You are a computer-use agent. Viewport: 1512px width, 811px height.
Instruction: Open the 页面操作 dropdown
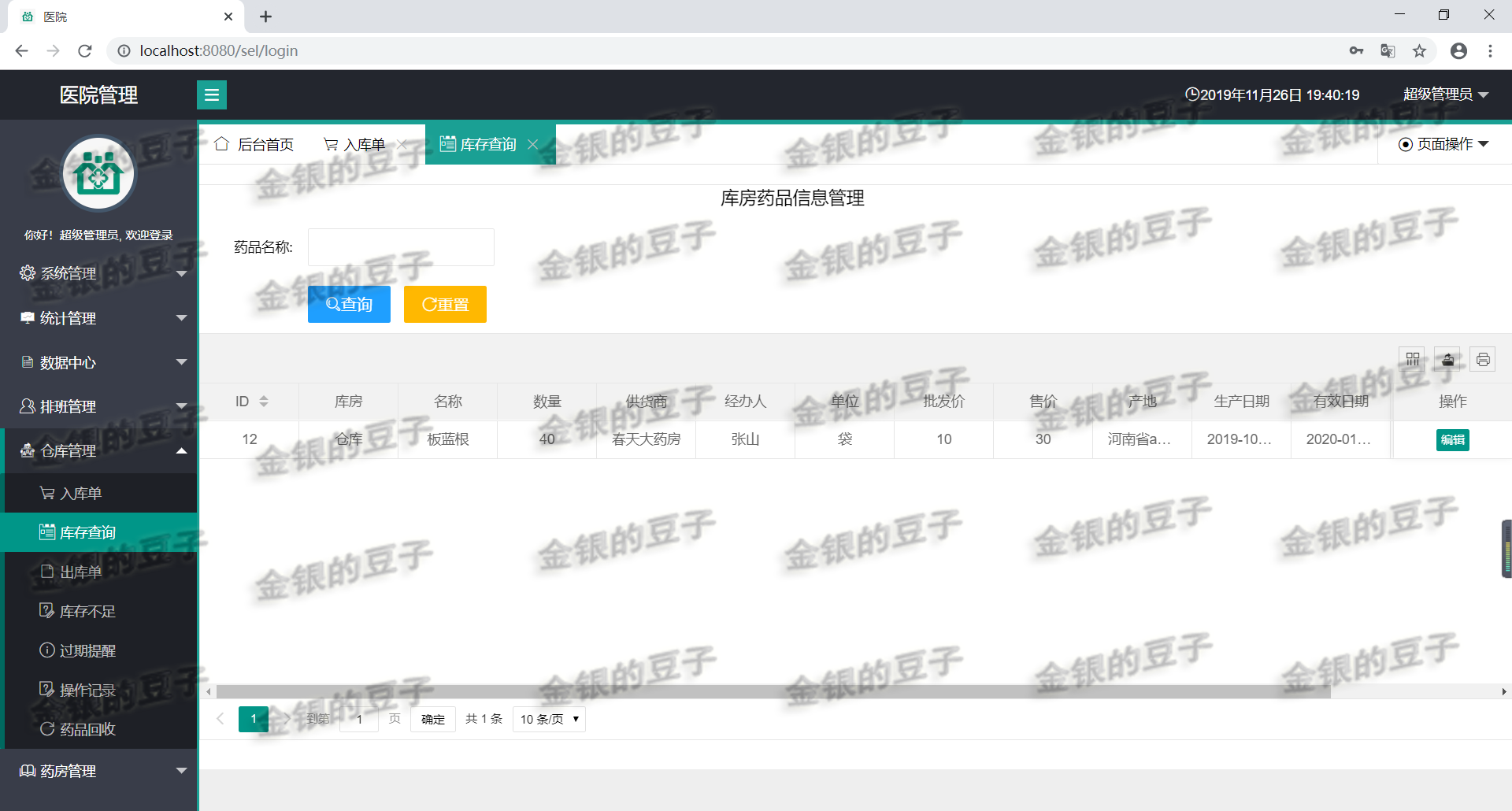click(x=1443, y=144)
